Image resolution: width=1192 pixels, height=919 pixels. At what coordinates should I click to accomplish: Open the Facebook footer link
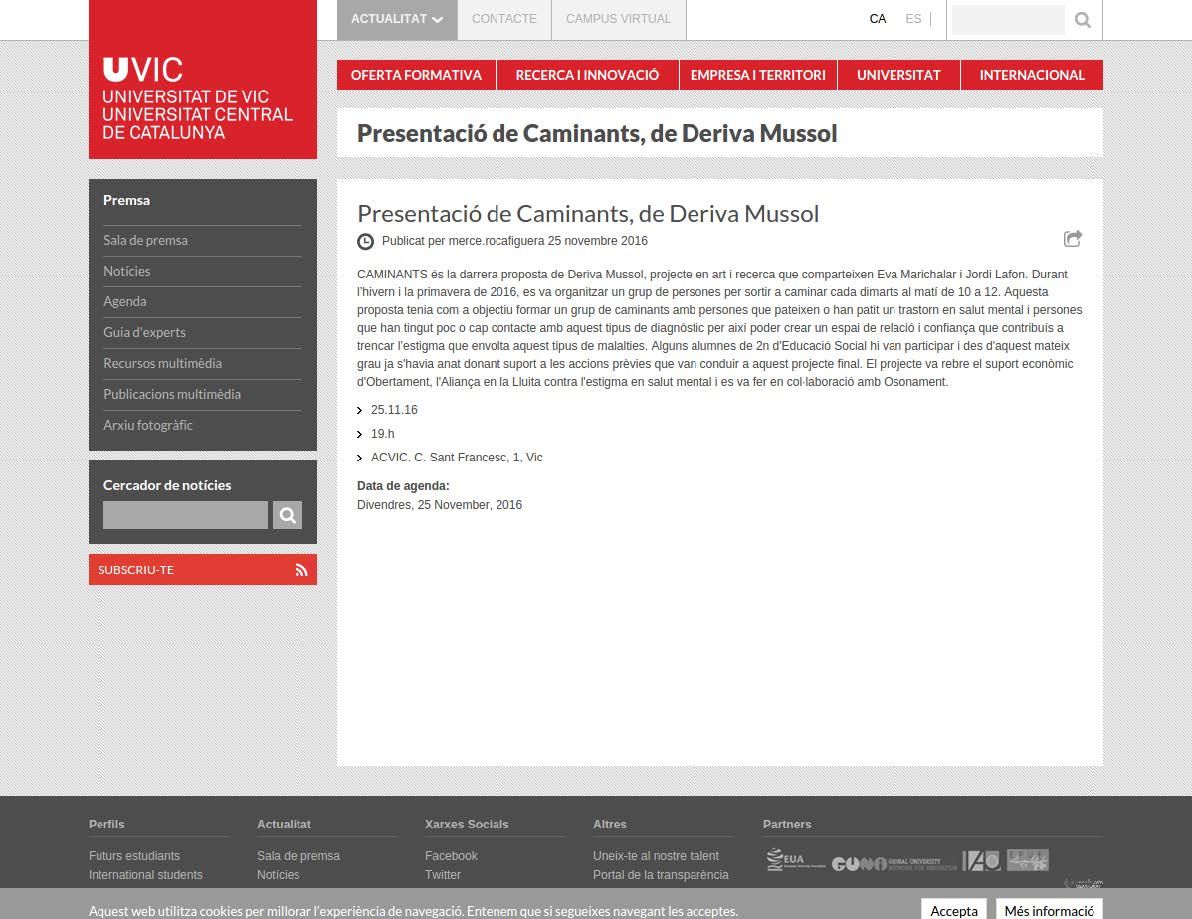click(452, 856)
